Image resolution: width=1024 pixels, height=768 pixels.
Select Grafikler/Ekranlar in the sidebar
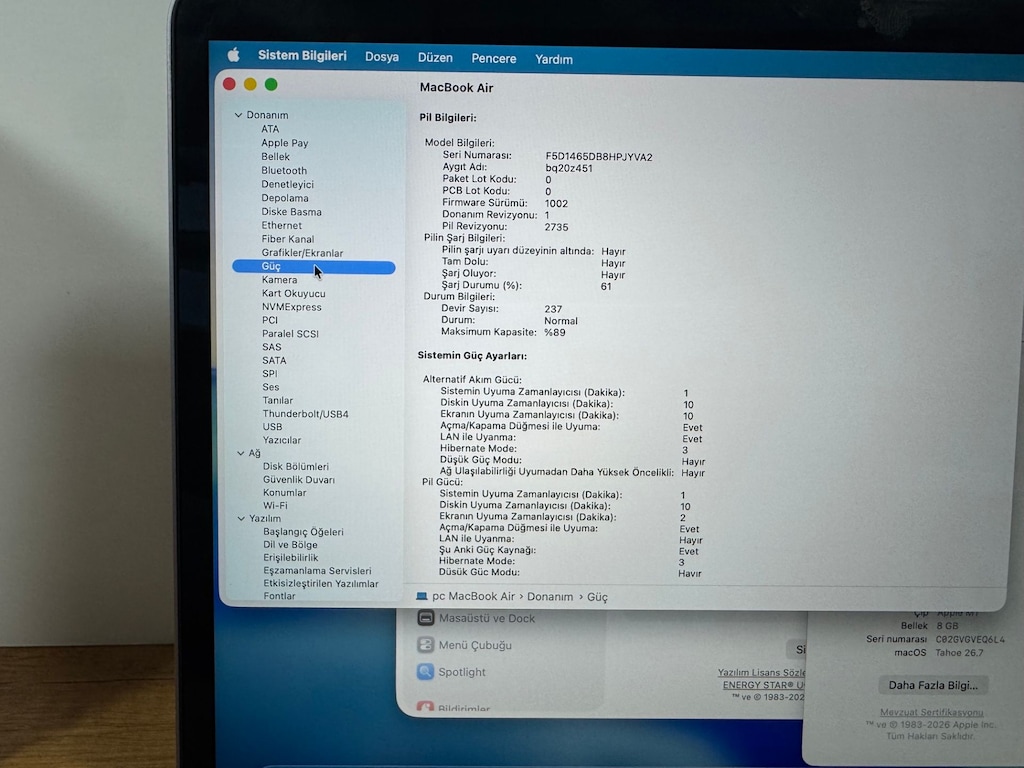click(x=302, y=253)
